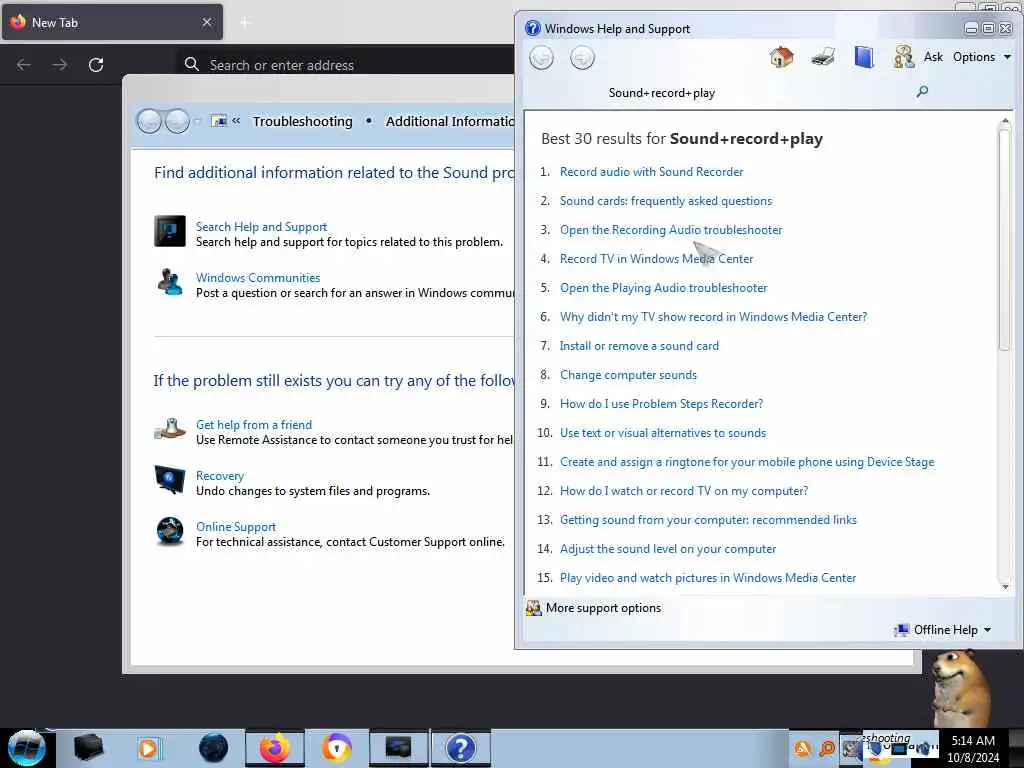The height and width of the screenshot is (768, 1024).
Task: Go back in Windows Help and Support
Action: [541, 57]
